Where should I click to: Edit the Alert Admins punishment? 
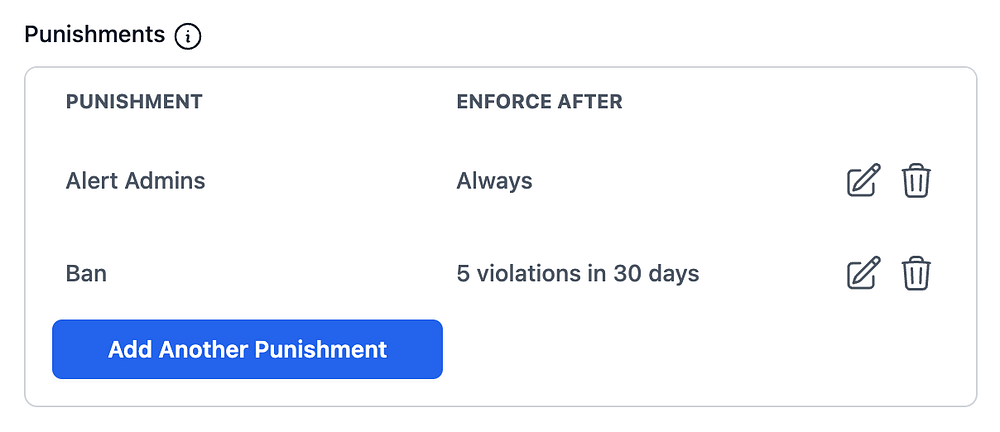[863, 181]
